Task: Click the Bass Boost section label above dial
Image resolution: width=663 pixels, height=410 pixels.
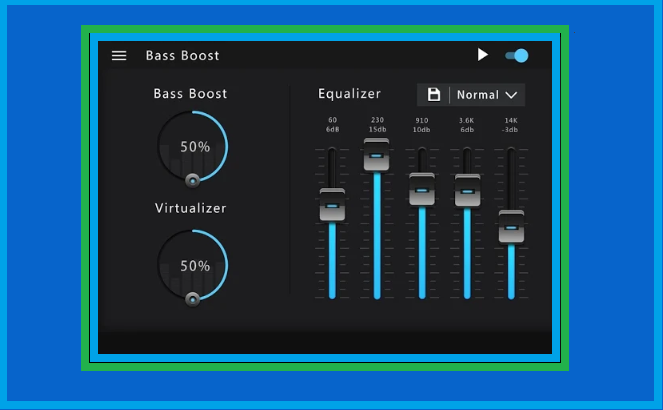Action: click(190, 93)
